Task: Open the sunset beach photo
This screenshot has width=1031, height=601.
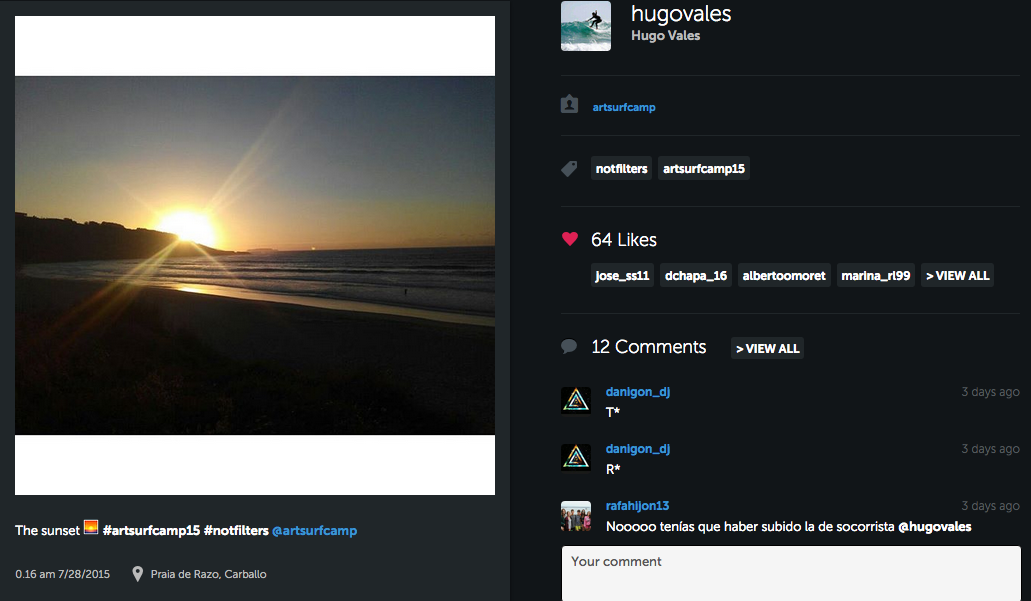Action: pos(255,255)
